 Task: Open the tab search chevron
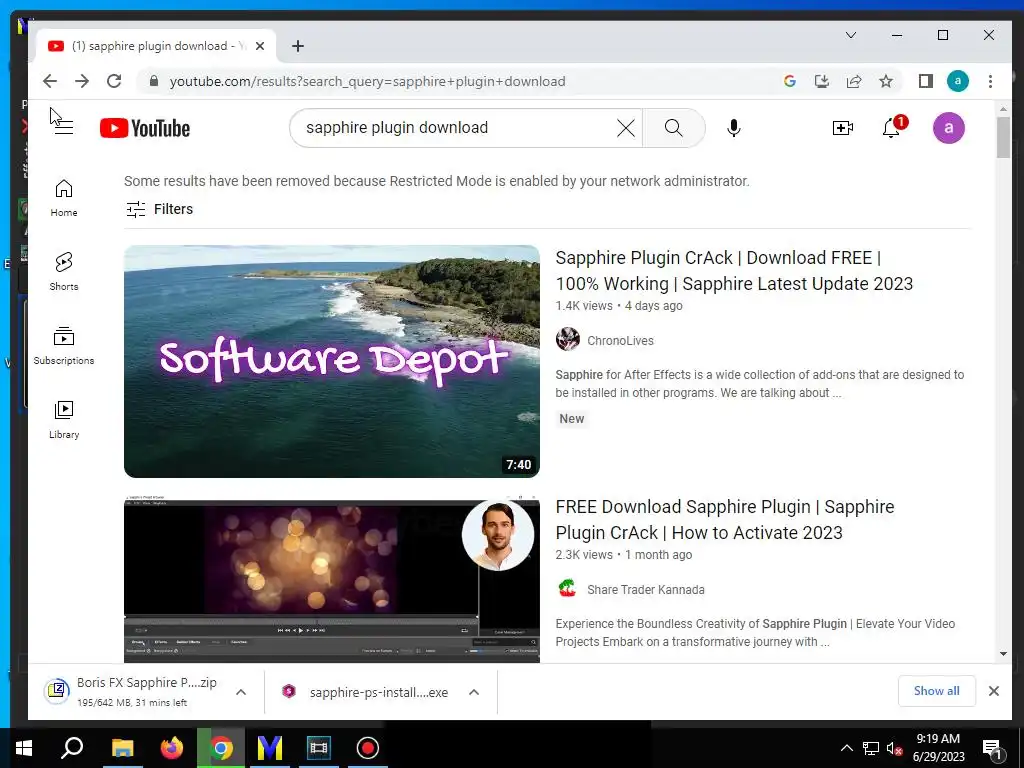point(850,35)
